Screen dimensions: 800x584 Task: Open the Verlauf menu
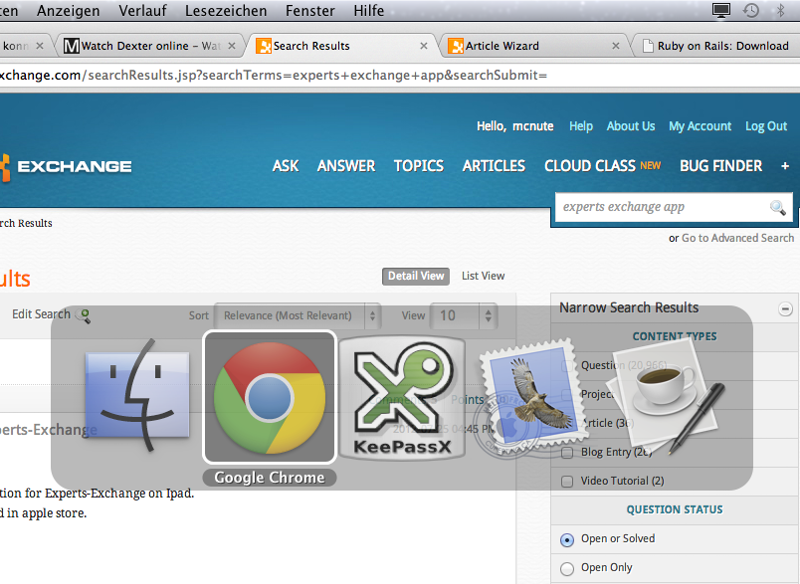point(142,11)
